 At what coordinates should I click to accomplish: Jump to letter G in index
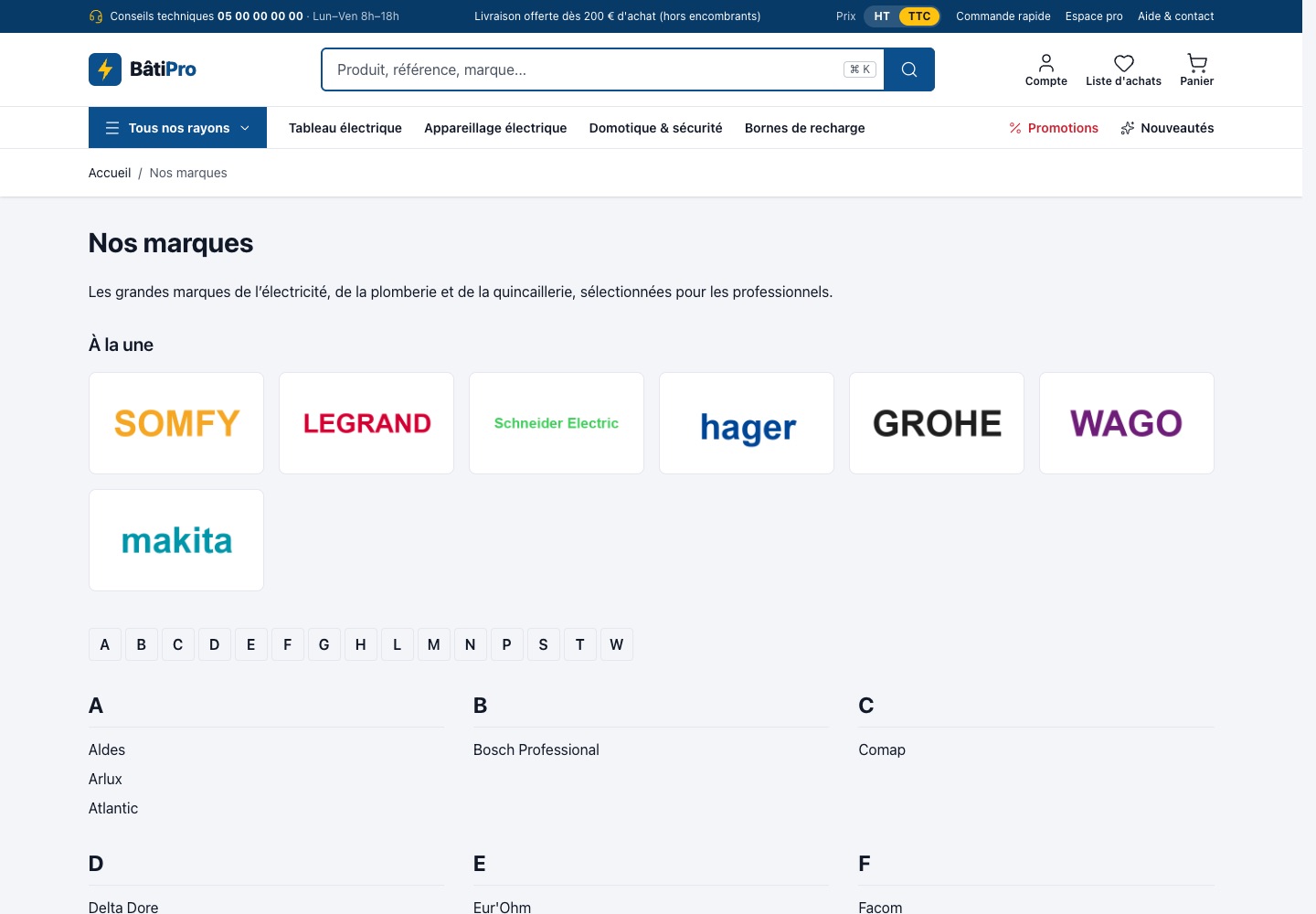click(x=324, y=644)
